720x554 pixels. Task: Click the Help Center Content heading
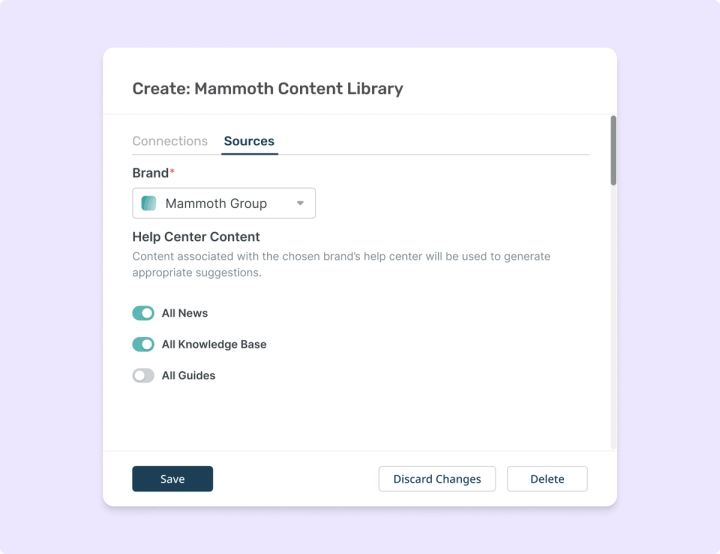(x=196, y=237)
